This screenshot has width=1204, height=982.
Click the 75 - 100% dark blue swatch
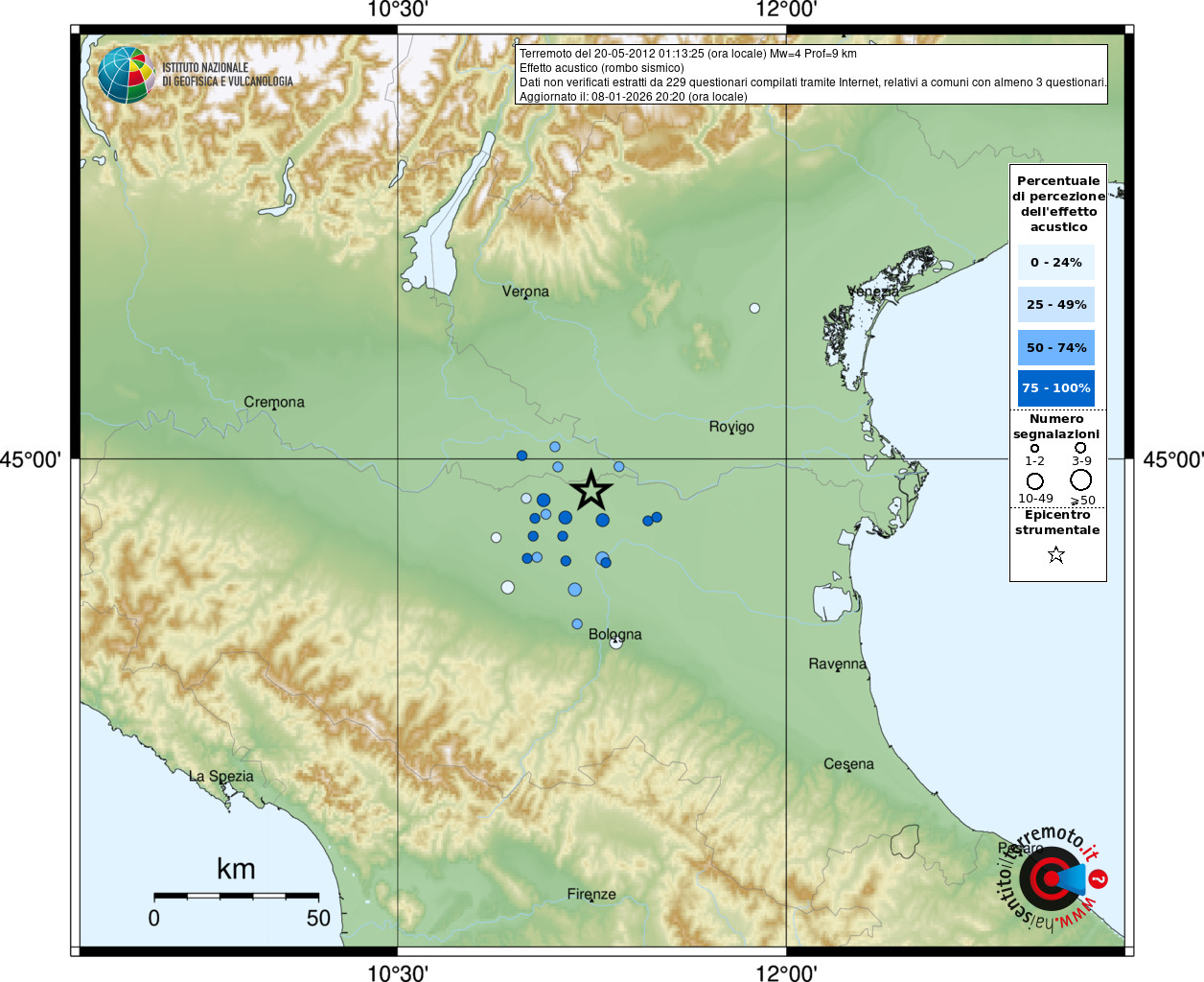pyautogui.click(x=1056, y=387)
